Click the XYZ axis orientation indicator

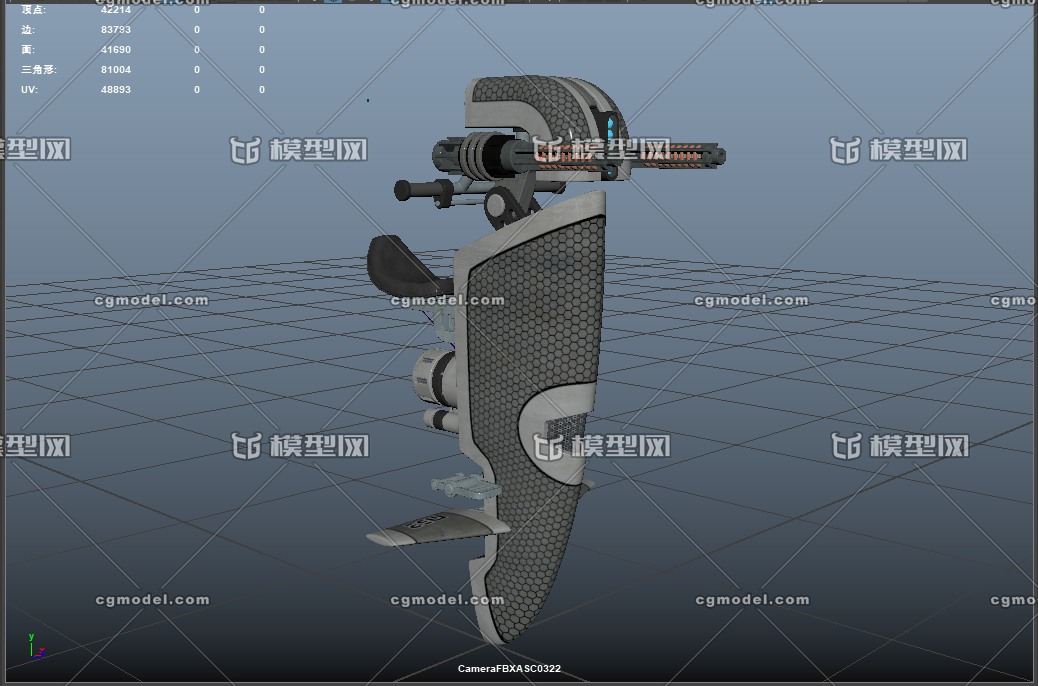34,646
